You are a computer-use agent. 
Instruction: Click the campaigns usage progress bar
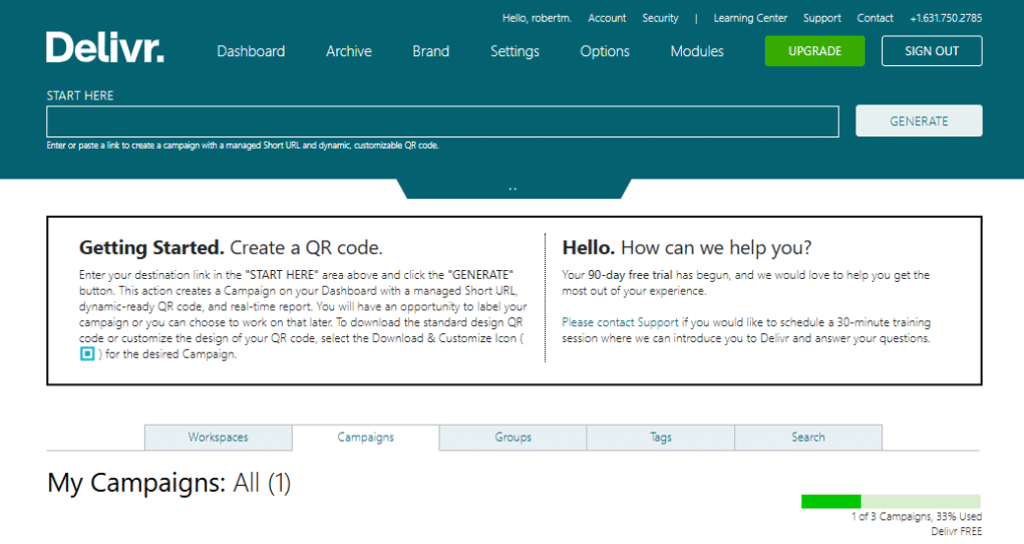click(x=891, y=502)
